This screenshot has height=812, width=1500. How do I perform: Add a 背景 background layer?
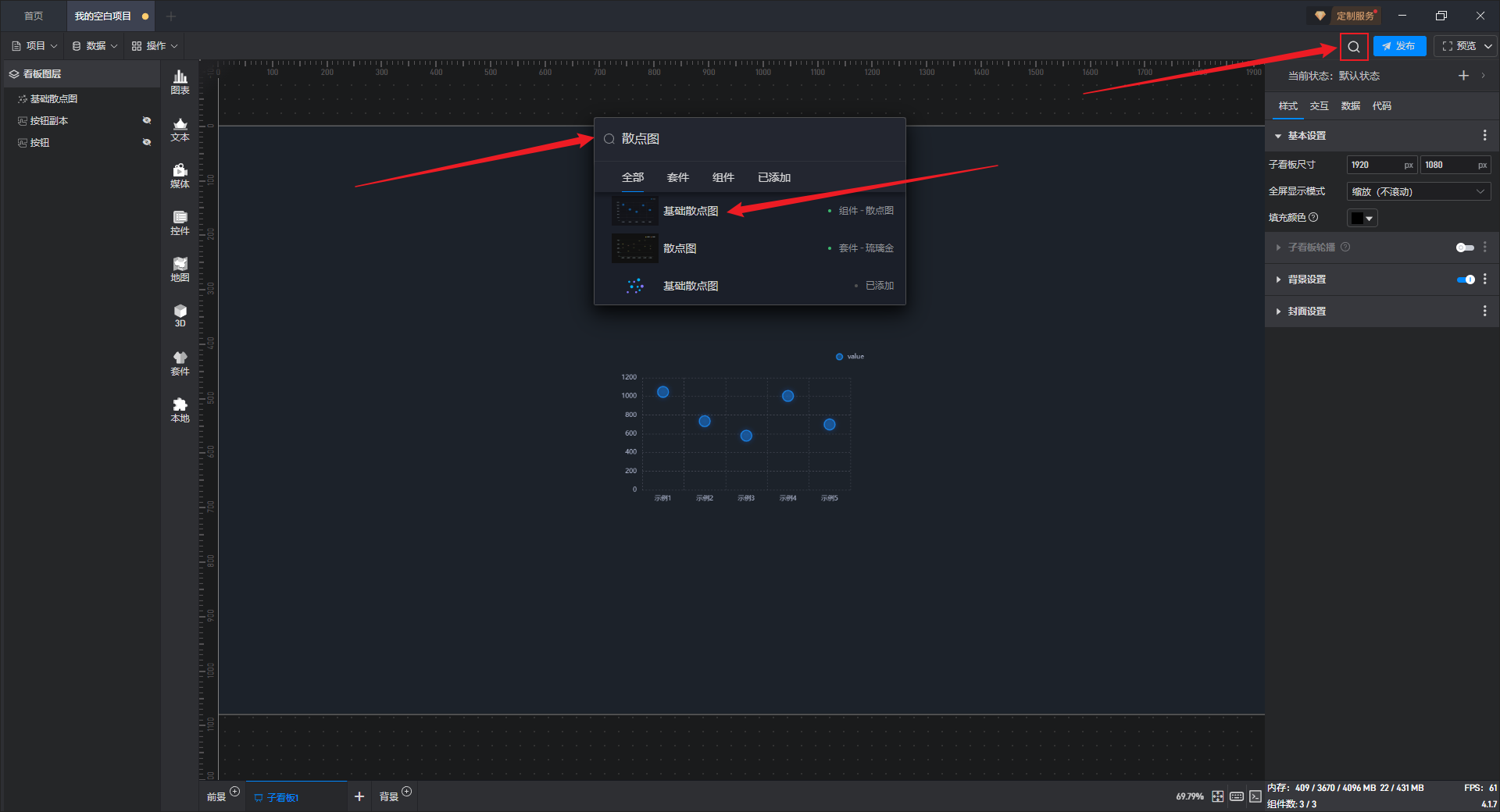click(x=406, y=792)
